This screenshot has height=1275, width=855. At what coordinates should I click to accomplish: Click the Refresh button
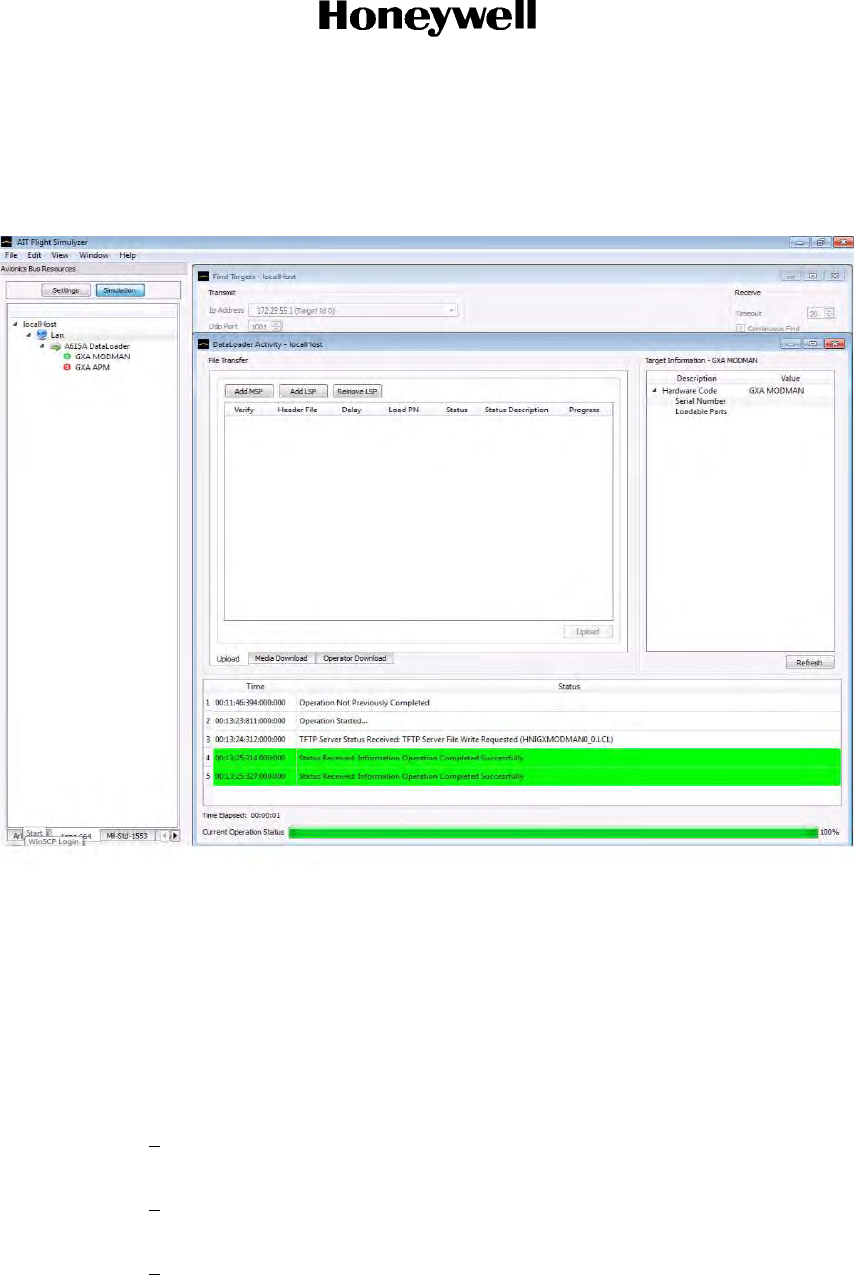point(810,662)
